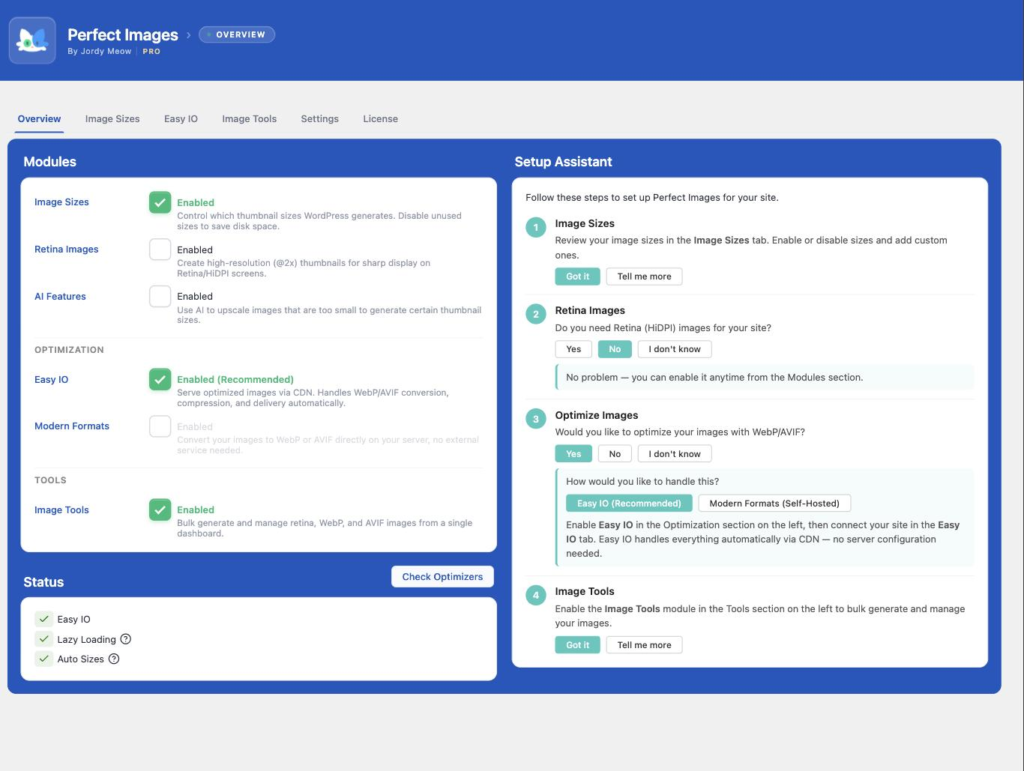
Task: Click the Auto Sizes help question icon
Action: [x=114, y=659]
